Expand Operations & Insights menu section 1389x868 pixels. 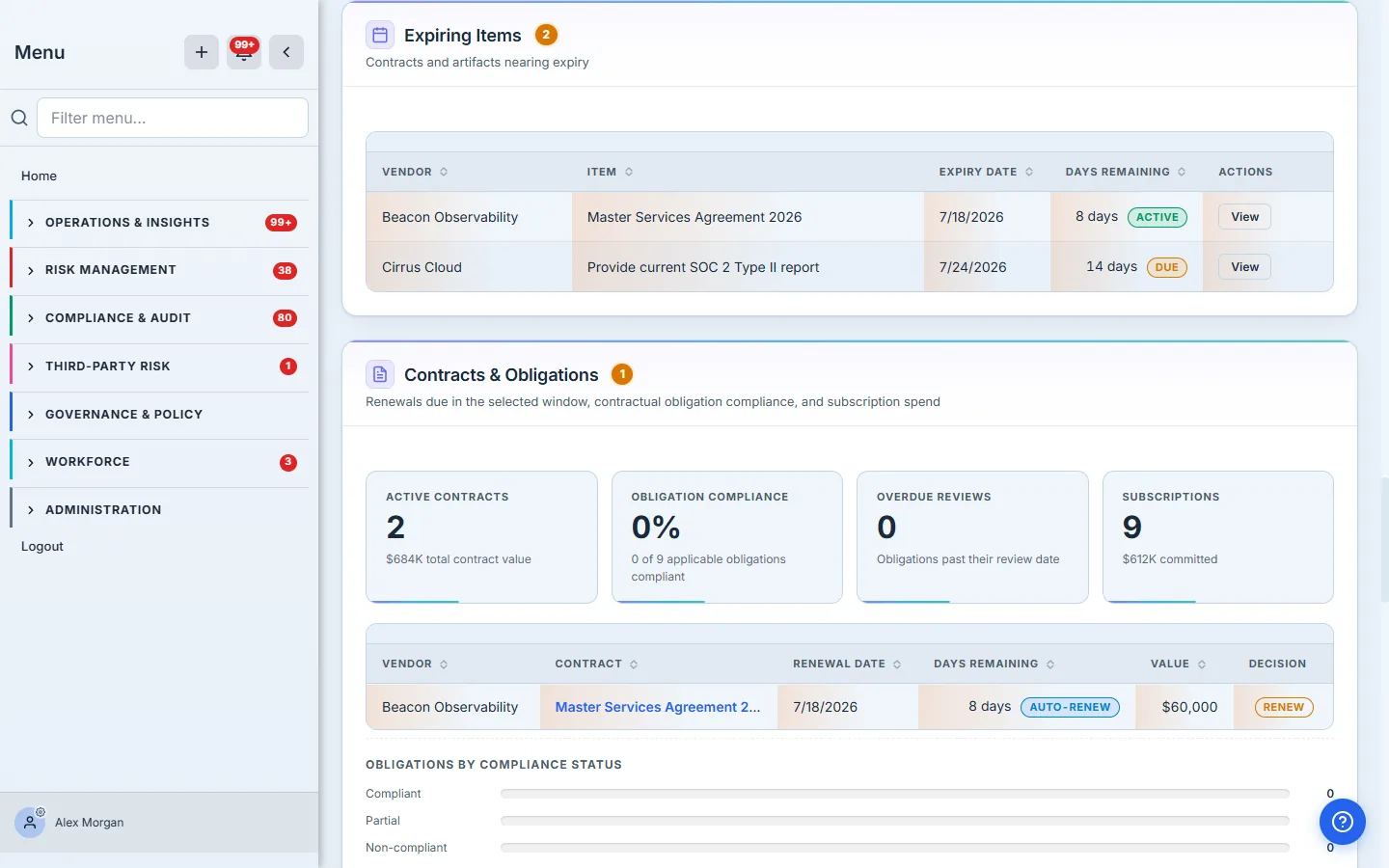pyautogui.click(x=160, y=223)
